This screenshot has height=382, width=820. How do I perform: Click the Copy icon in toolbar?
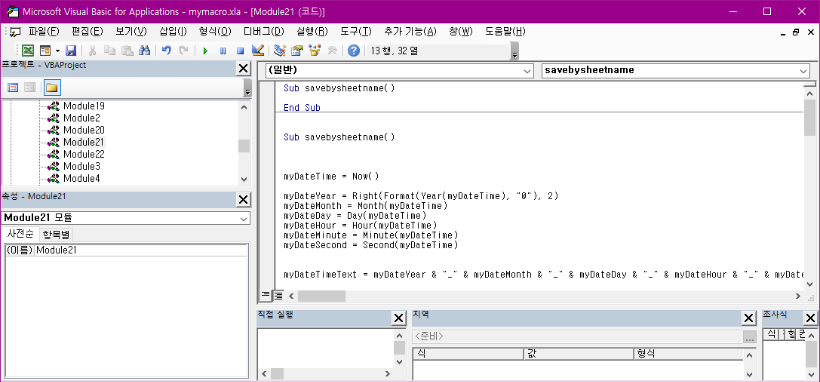click(109, 51)
